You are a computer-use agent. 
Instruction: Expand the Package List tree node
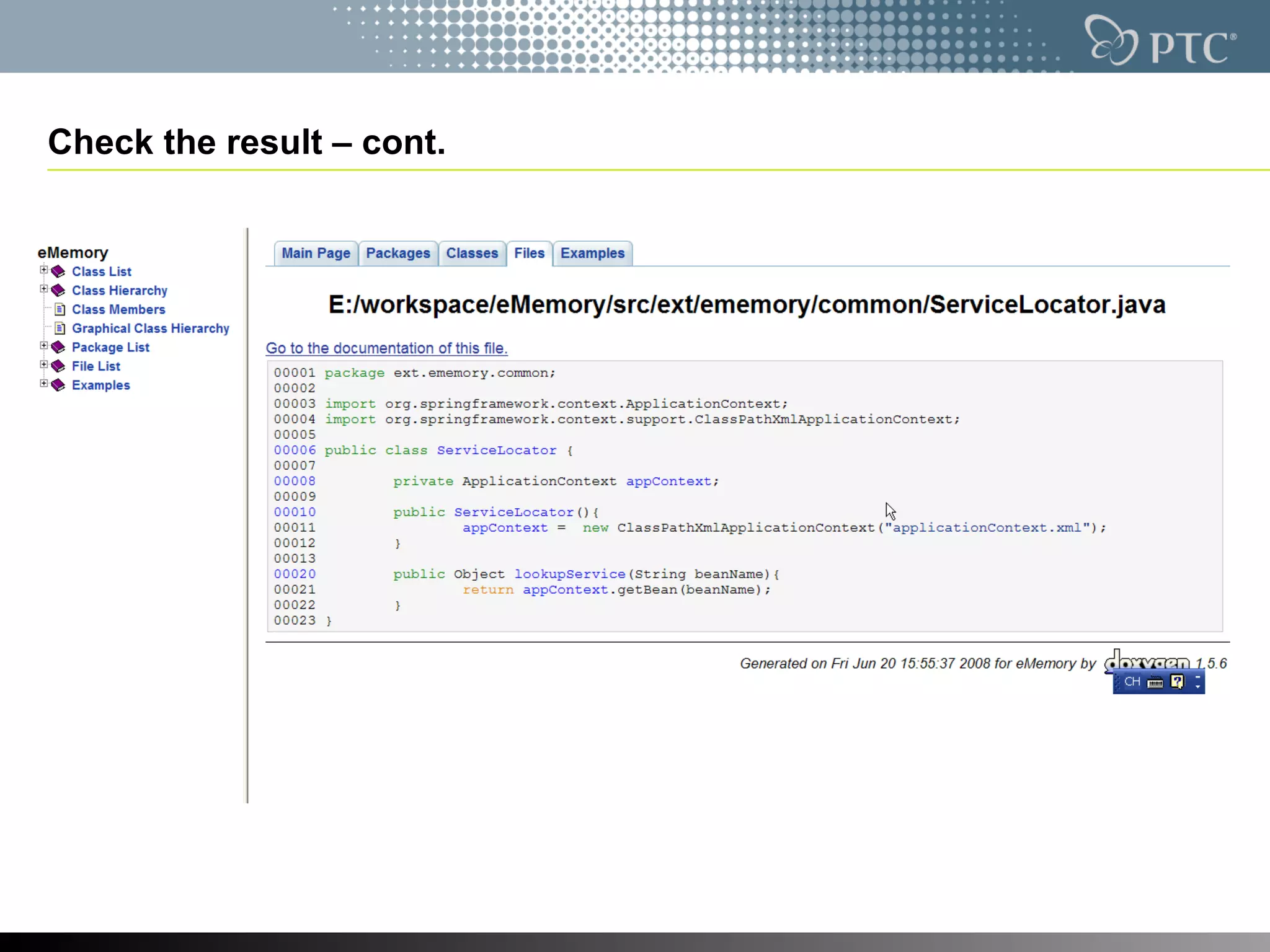[x=43, y=345]
